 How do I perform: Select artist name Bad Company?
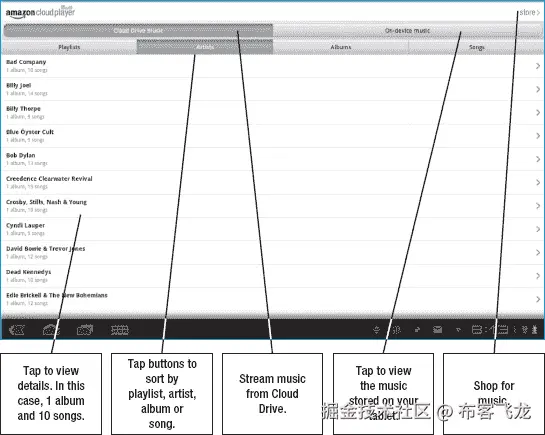click(26, 62)
